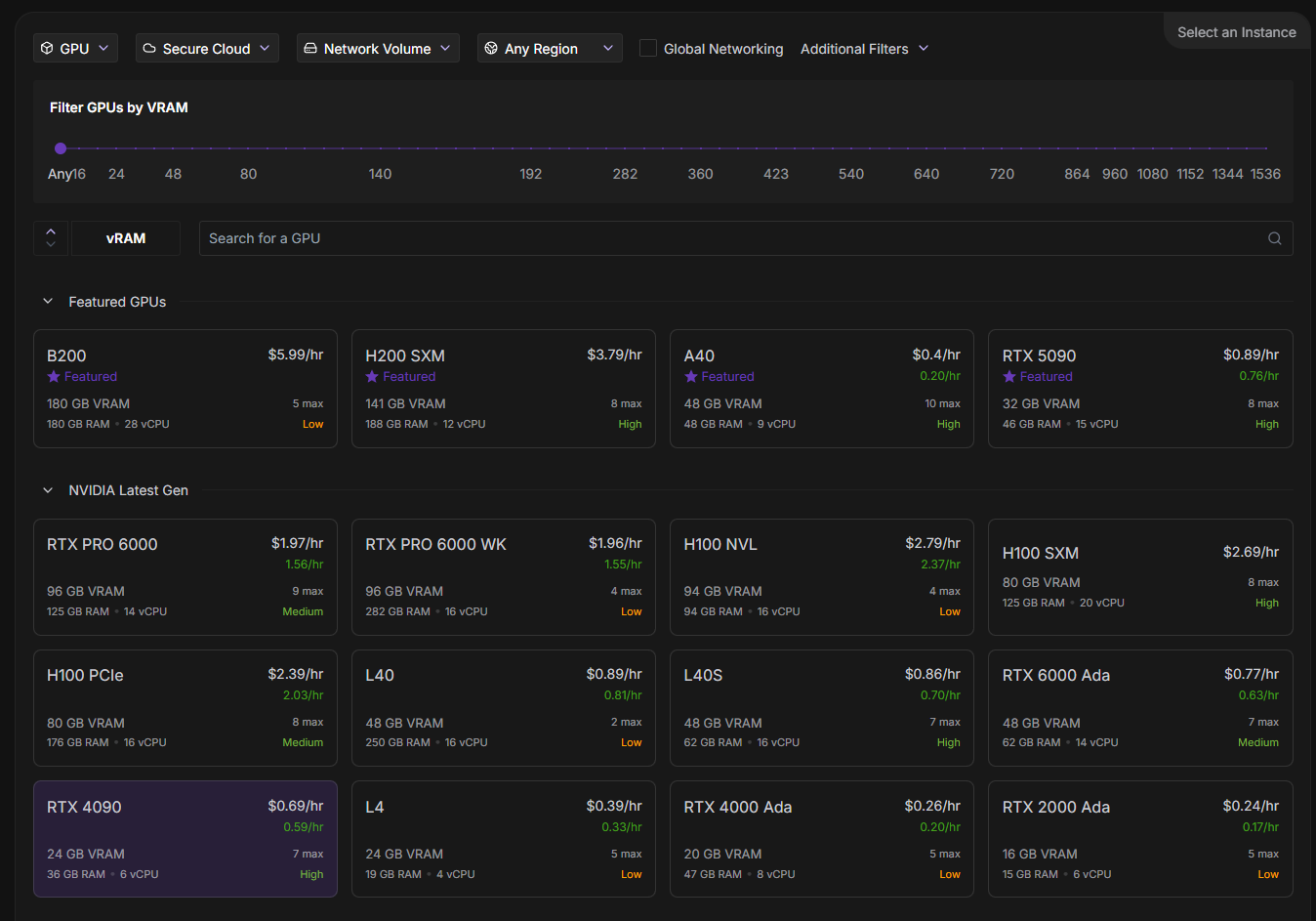This screenshot has width=1316, height=921.
Task: Click the Select an Instance tab
Action: pyautogui.click(x=1236, y=32)
